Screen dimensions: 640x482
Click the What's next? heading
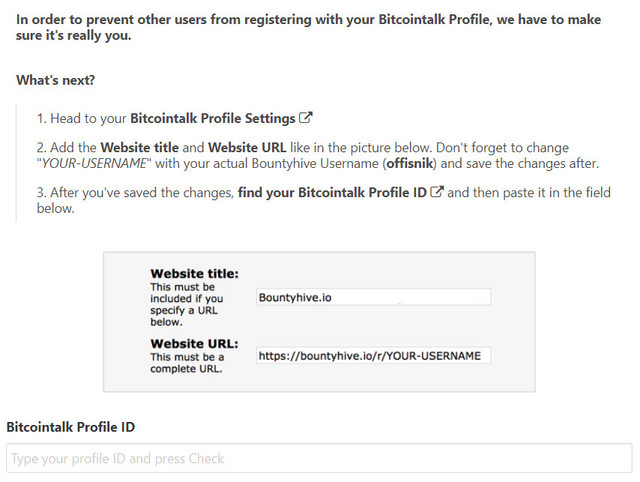(x=56, y=80)
